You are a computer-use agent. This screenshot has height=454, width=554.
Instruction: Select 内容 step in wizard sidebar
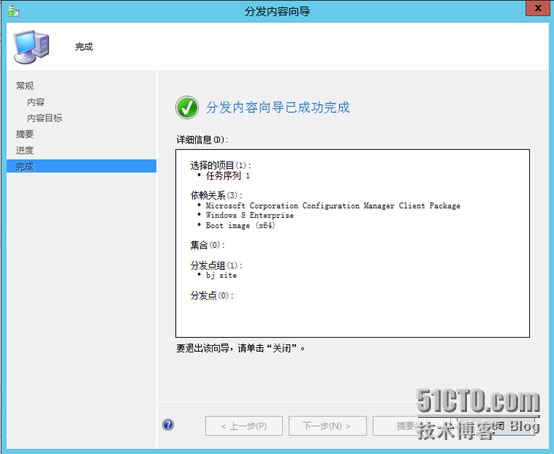coord(36,102)
